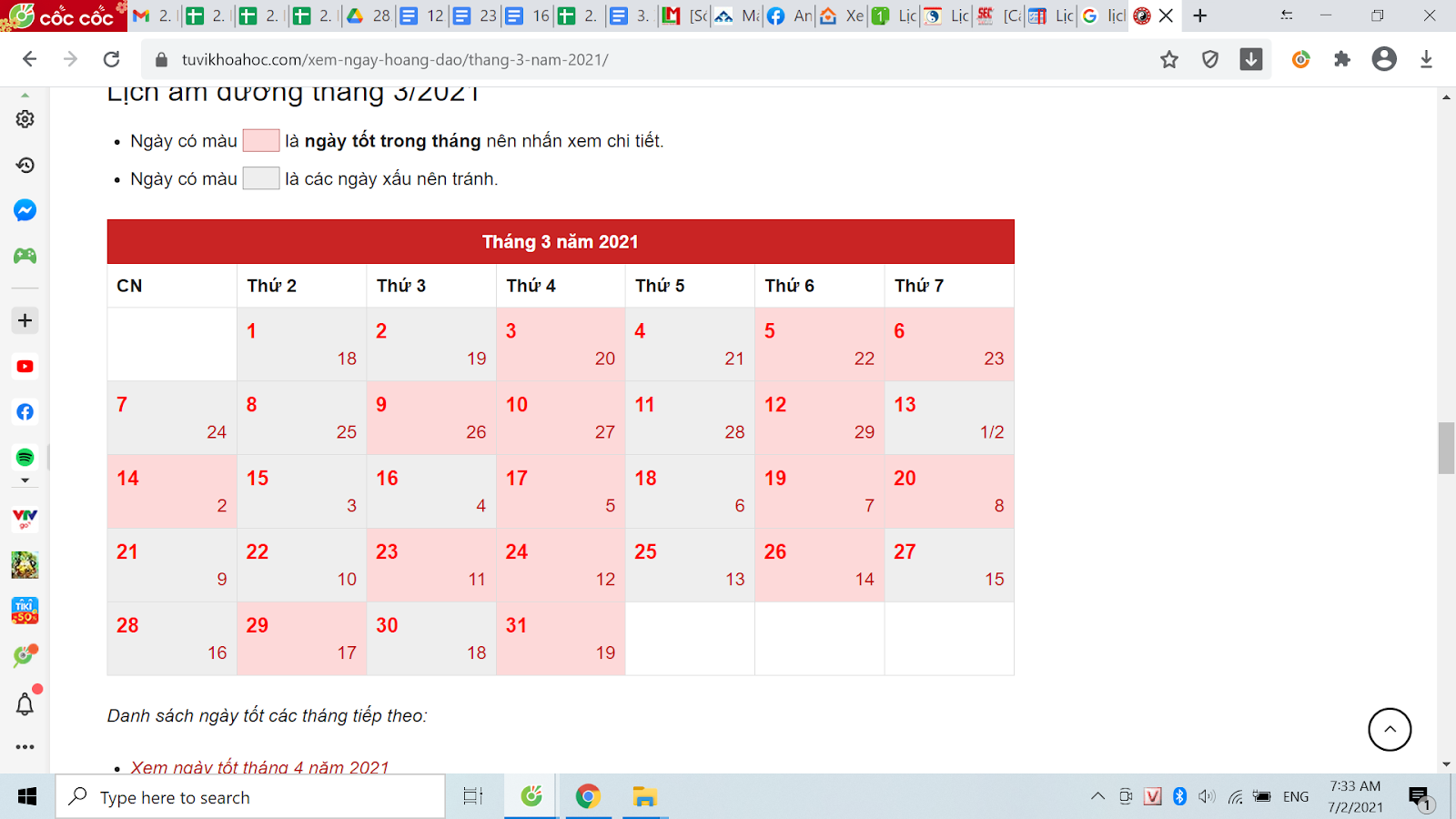
Task: Click the notification bell in sidebar
Action: point(25,703)
